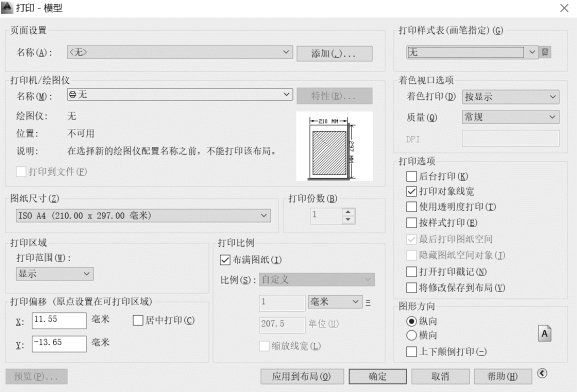This screenshot has width=577, height=392.
Task: Click the 确定 button
Action: click(x=378, y=377)
